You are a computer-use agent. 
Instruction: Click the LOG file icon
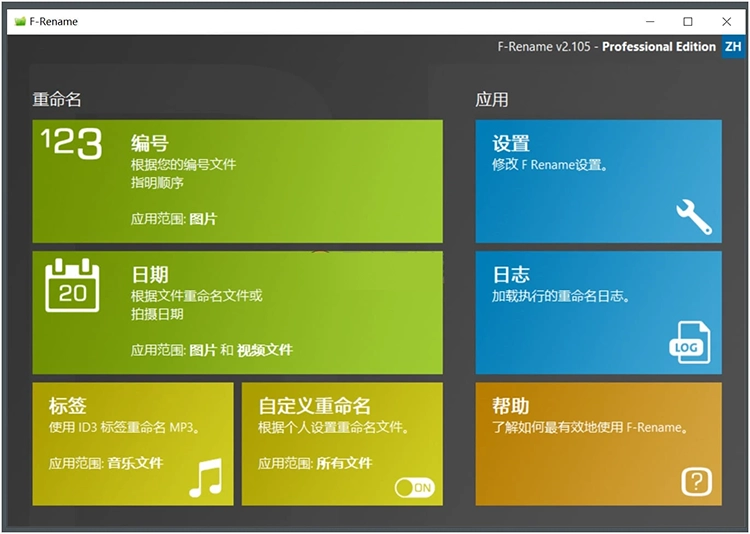coord(688,344)
